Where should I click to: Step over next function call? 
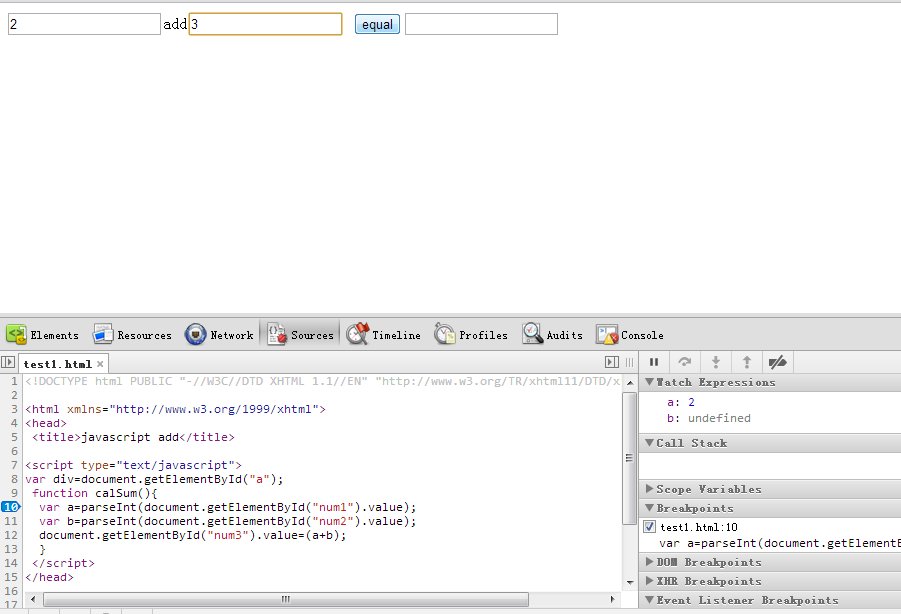coord(684,362)
